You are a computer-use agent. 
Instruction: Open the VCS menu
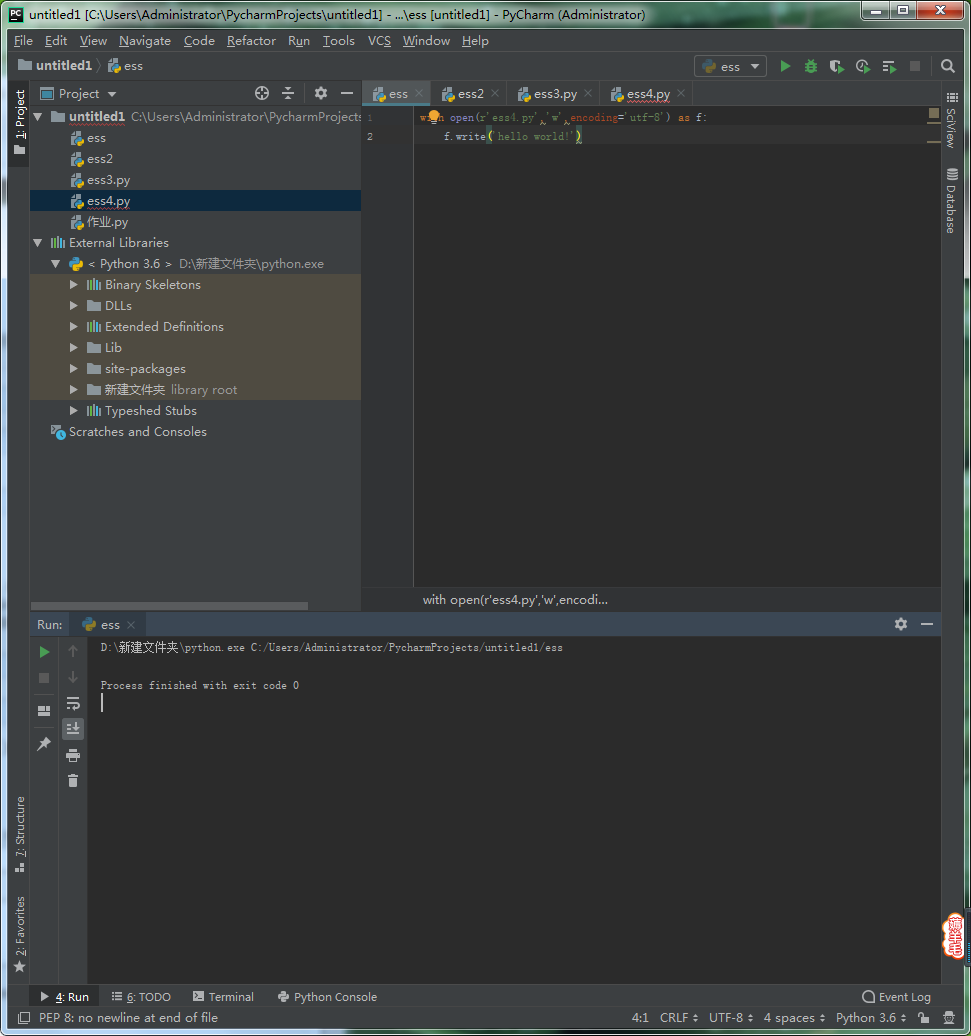pyautogui.click(x=379, y=41)
